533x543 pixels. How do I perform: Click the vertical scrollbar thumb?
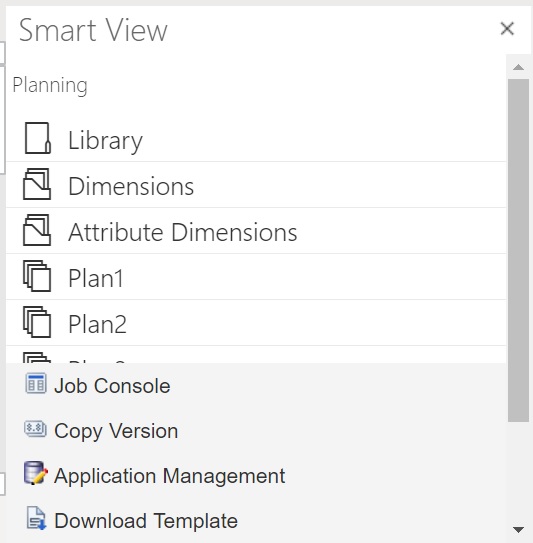click(x=518, y=250)
